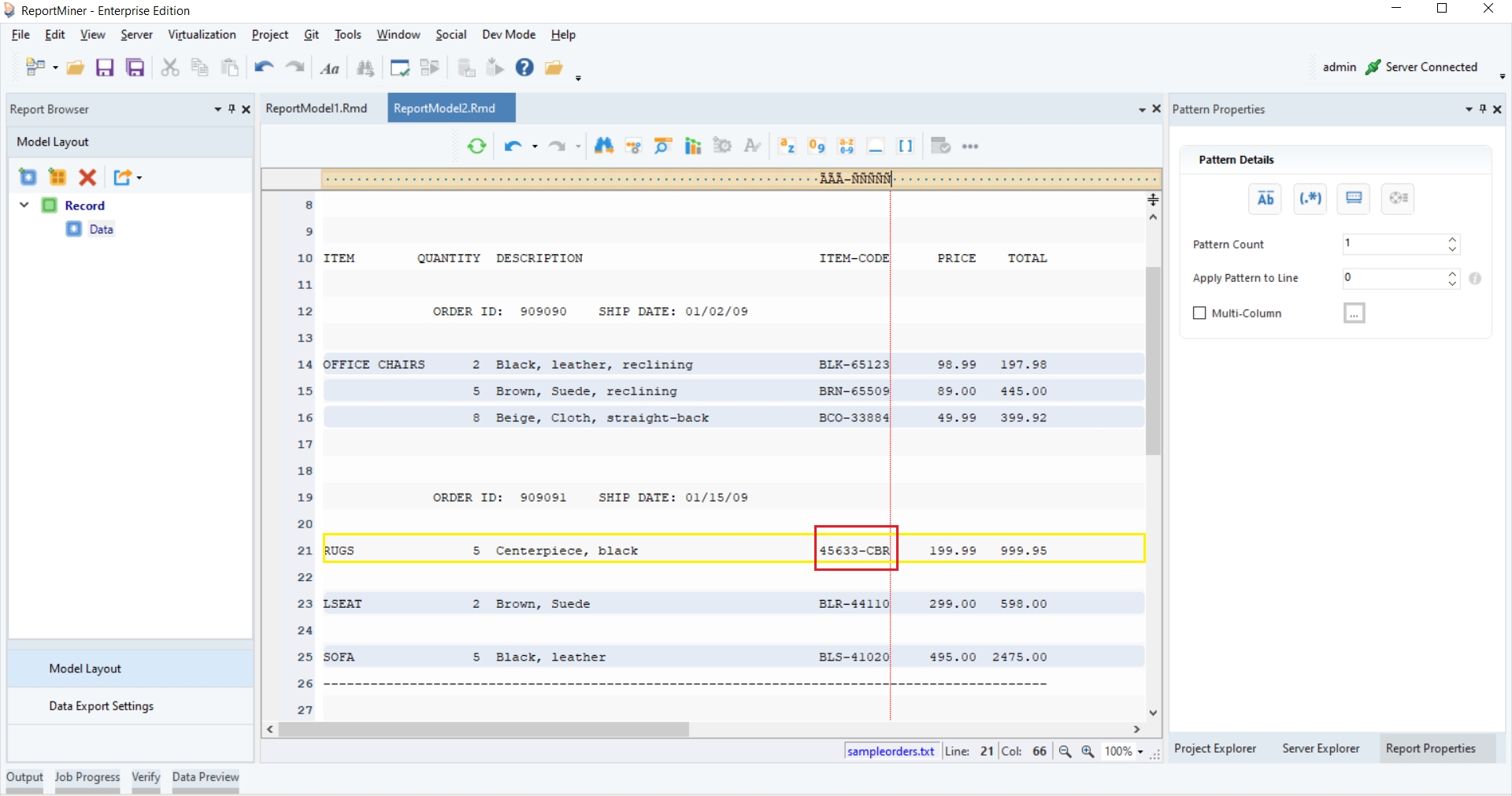Open the zoom level 100% dropdown
The height and width of the screenshot is (796, 1512).
(x=1140, y=752)
